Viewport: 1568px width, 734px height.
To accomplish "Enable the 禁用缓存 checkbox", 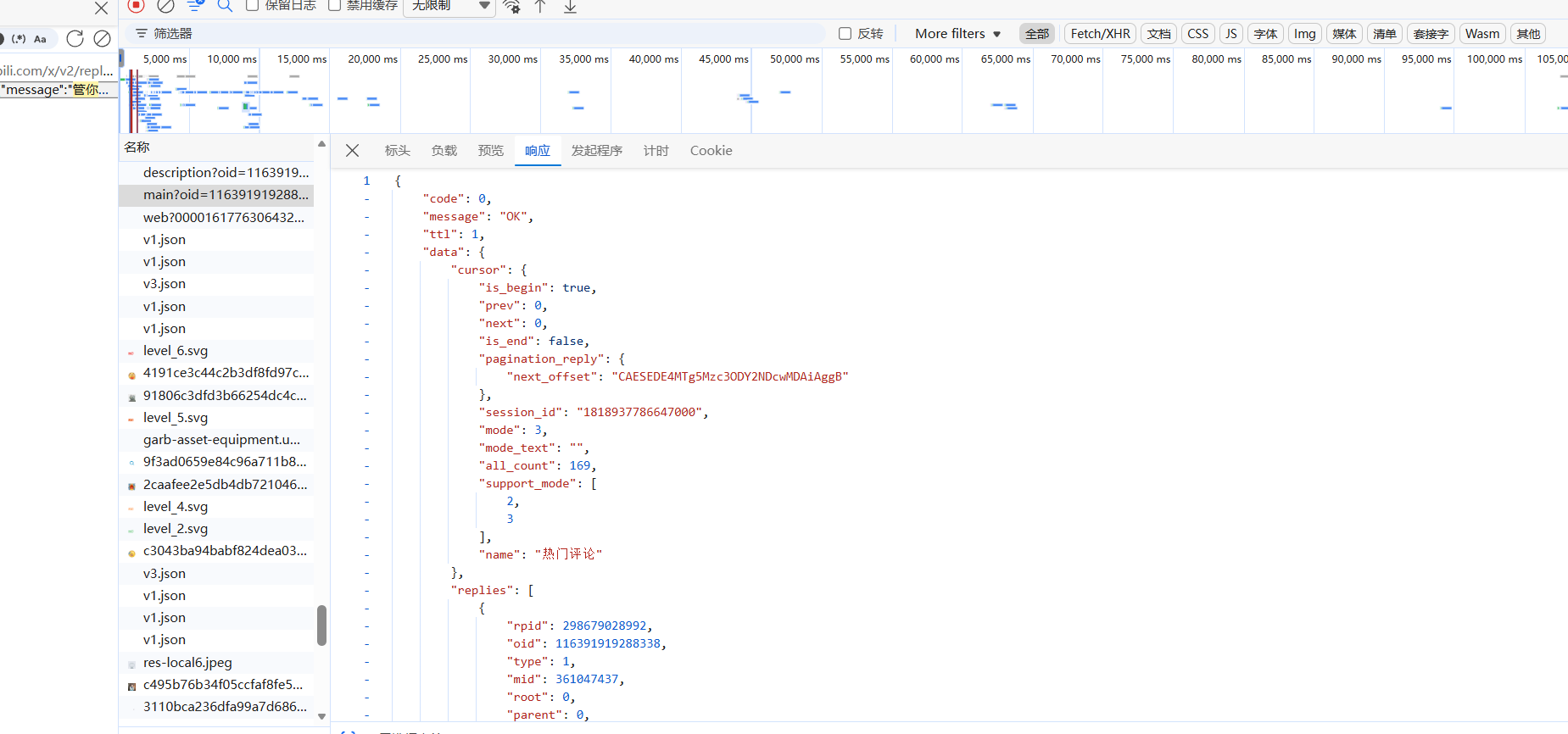I will coord(334,5).
